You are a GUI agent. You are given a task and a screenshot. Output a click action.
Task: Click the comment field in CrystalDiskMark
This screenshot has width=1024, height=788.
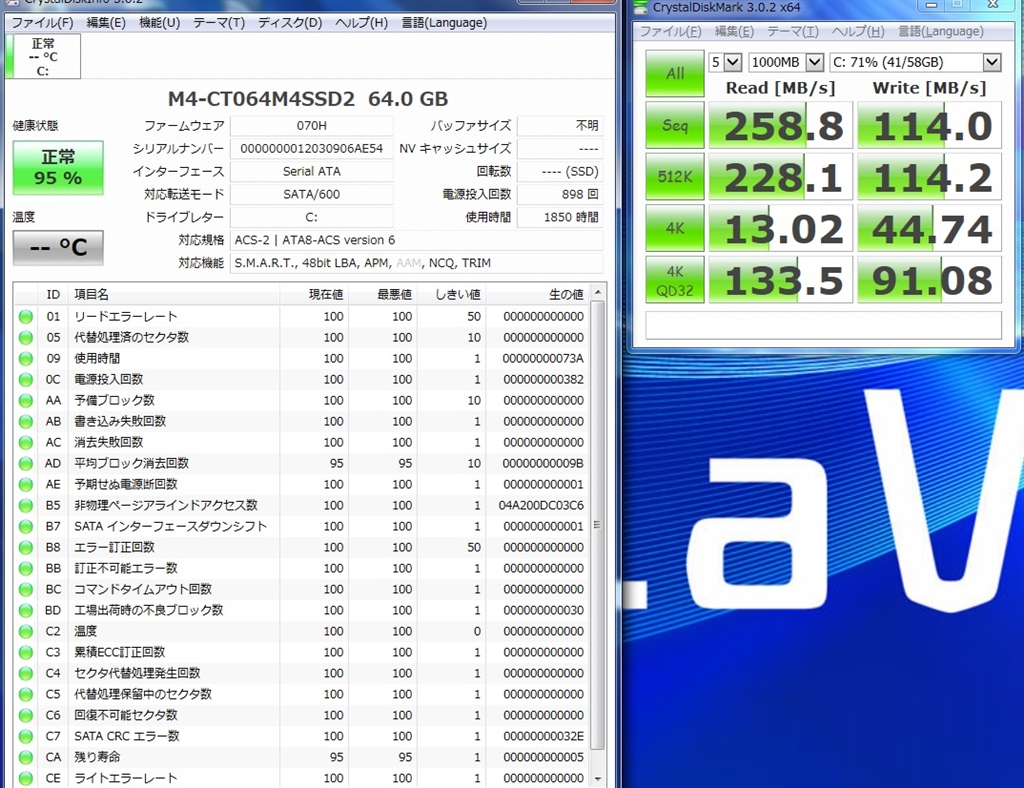(823, 324)
